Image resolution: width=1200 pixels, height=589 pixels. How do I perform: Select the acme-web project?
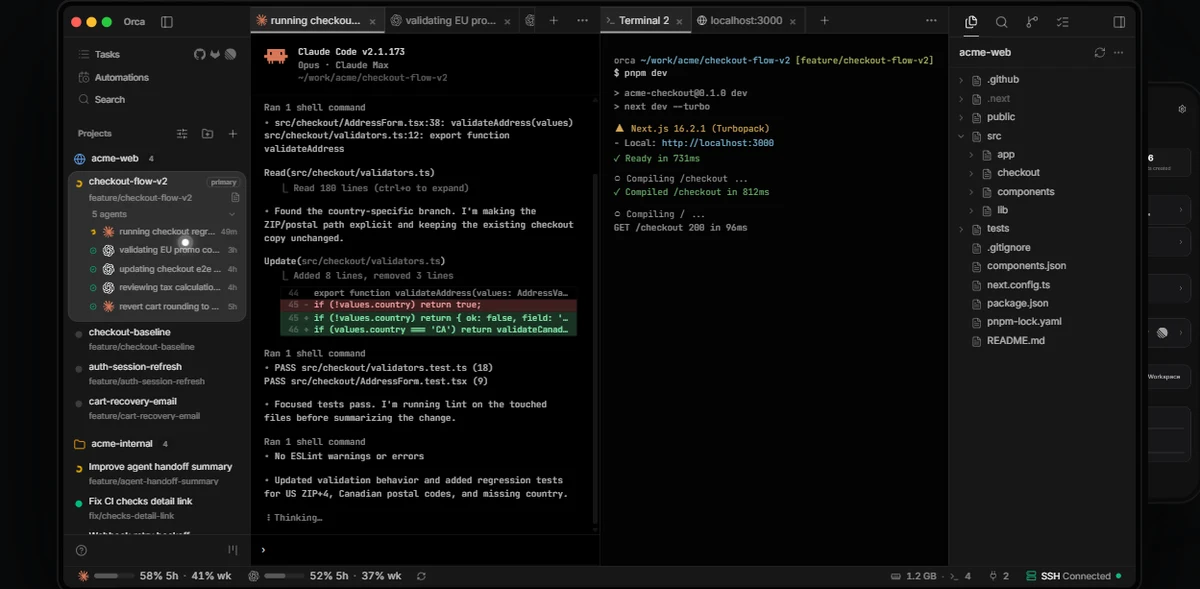point(115,158)
